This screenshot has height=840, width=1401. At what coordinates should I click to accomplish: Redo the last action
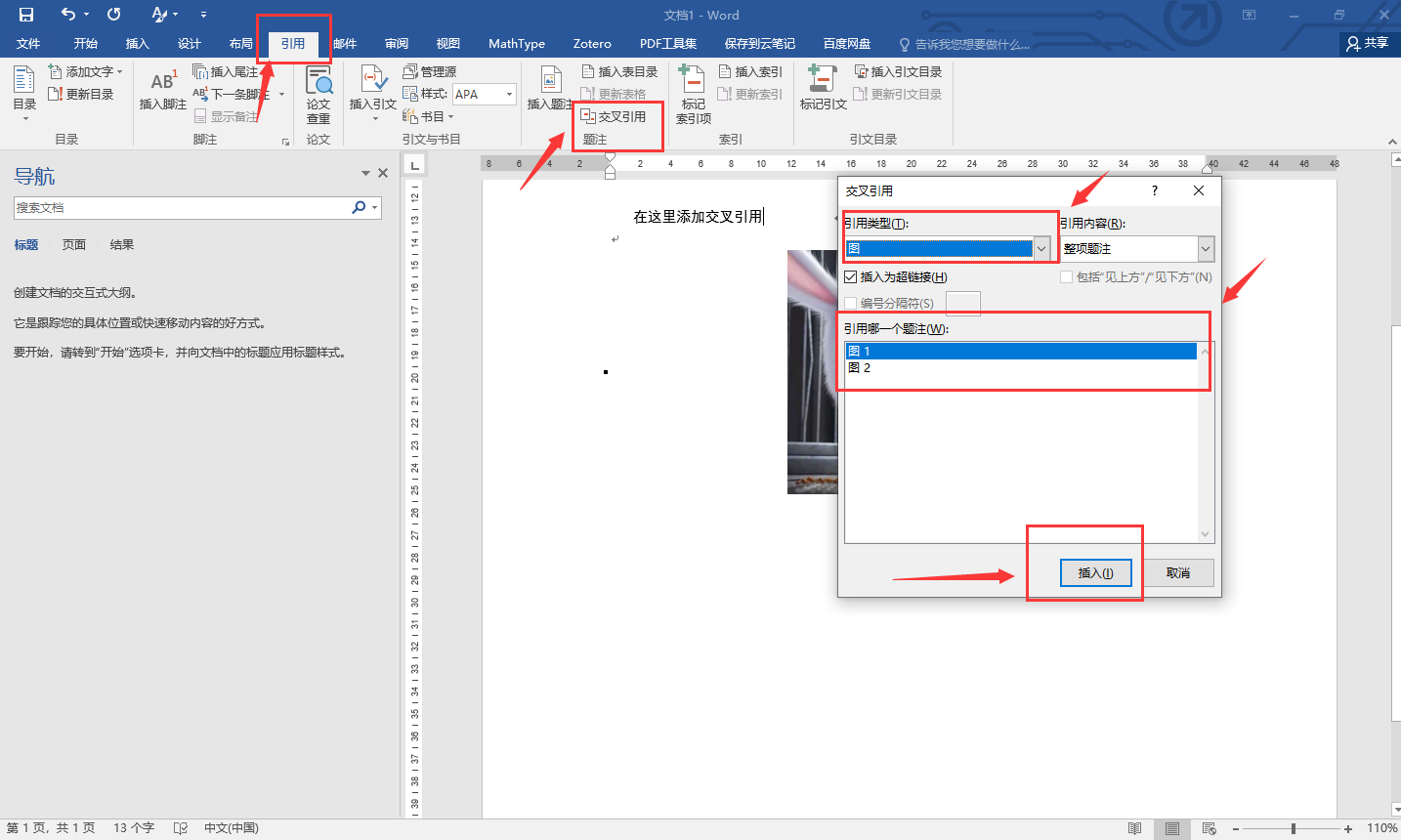pos(114,15)
